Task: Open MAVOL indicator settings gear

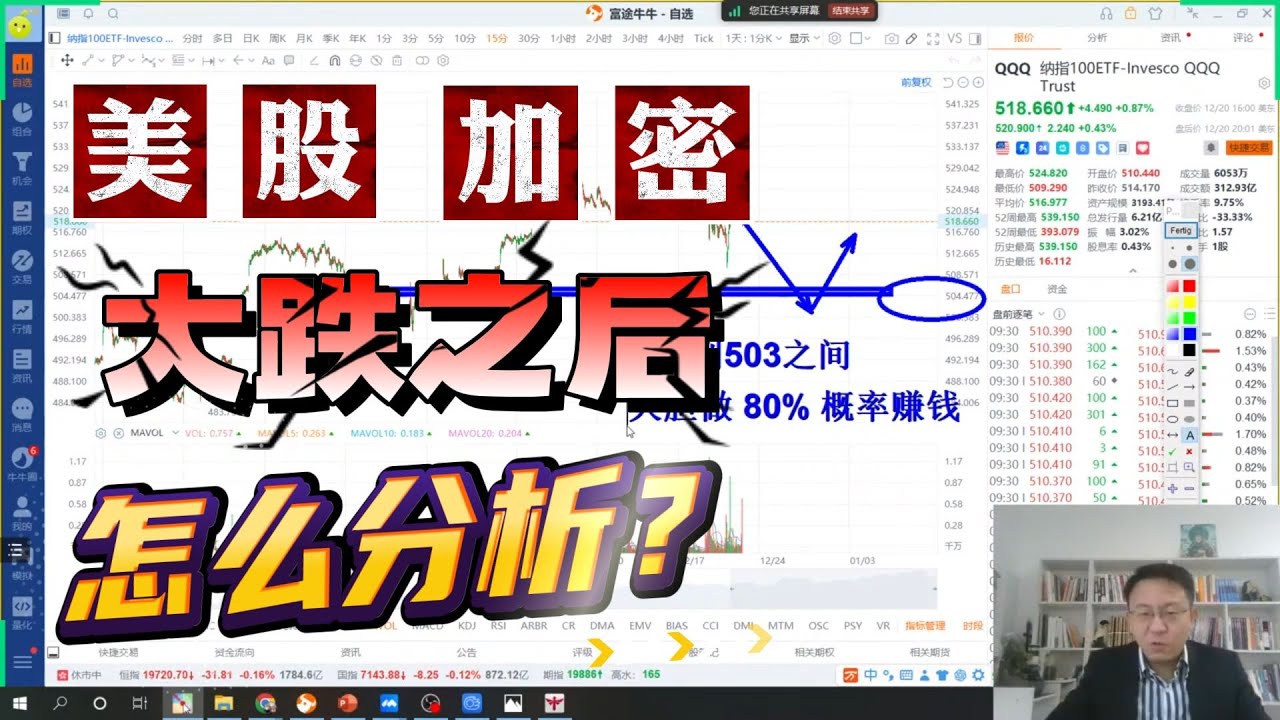Action: coord(100,433)
